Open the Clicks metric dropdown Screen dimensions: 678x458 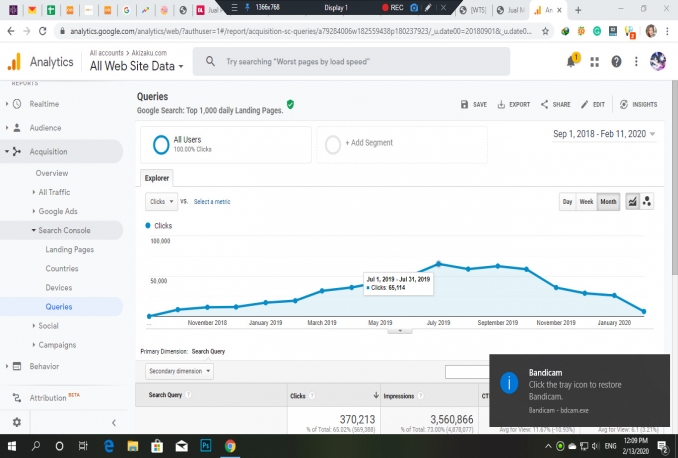click(160, 202)
